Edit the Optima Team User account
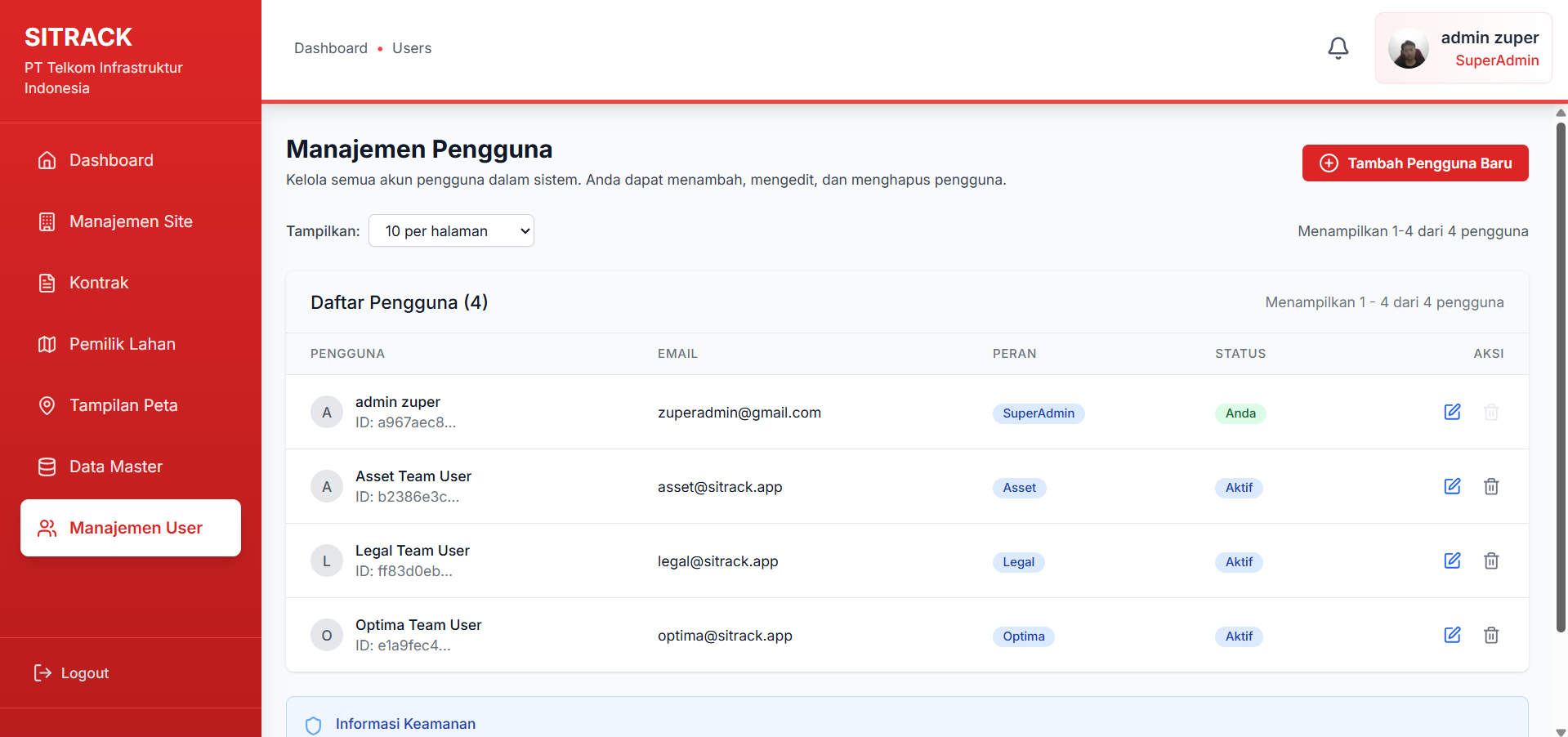Viewport: 1568px width, 737px height. tap(1452, 635)
